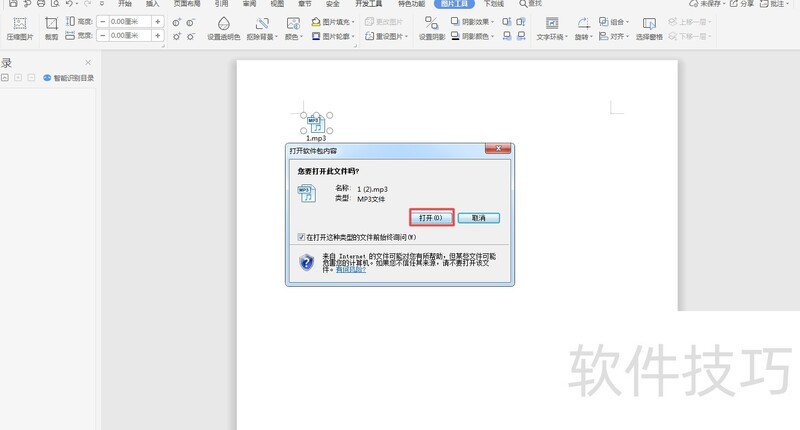Click the first shadow nudge icon in the top row
This screenshot has width=800, height=430.
pyautogui.click(x=507, y=22)
